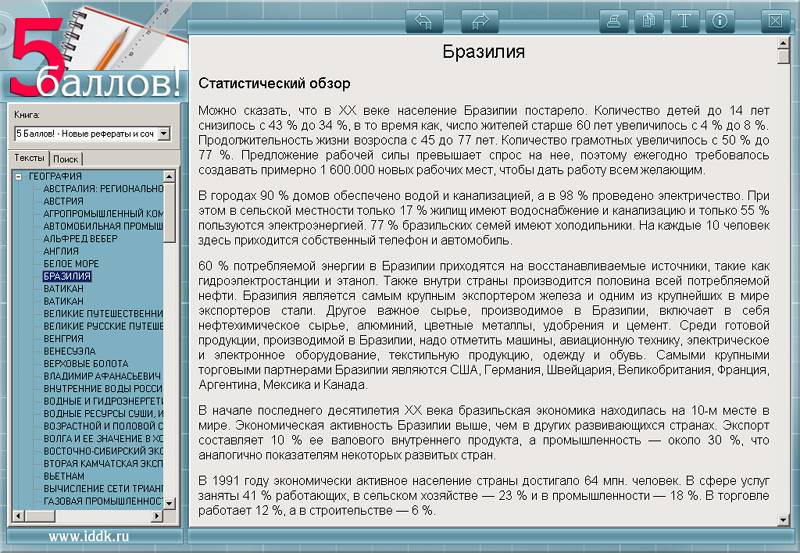This screenshot has height=553, width=800.
Task: Open ВОДНЫЕ РЕСУРСЫ СУШИ topic
Action: (103, 414)
